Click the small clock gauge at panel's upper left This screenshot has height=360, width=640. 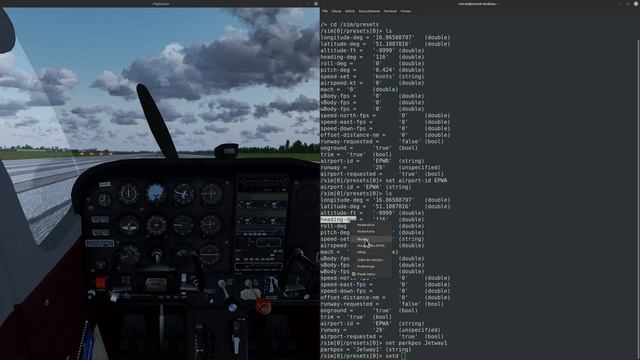click(x=104, y=200)
